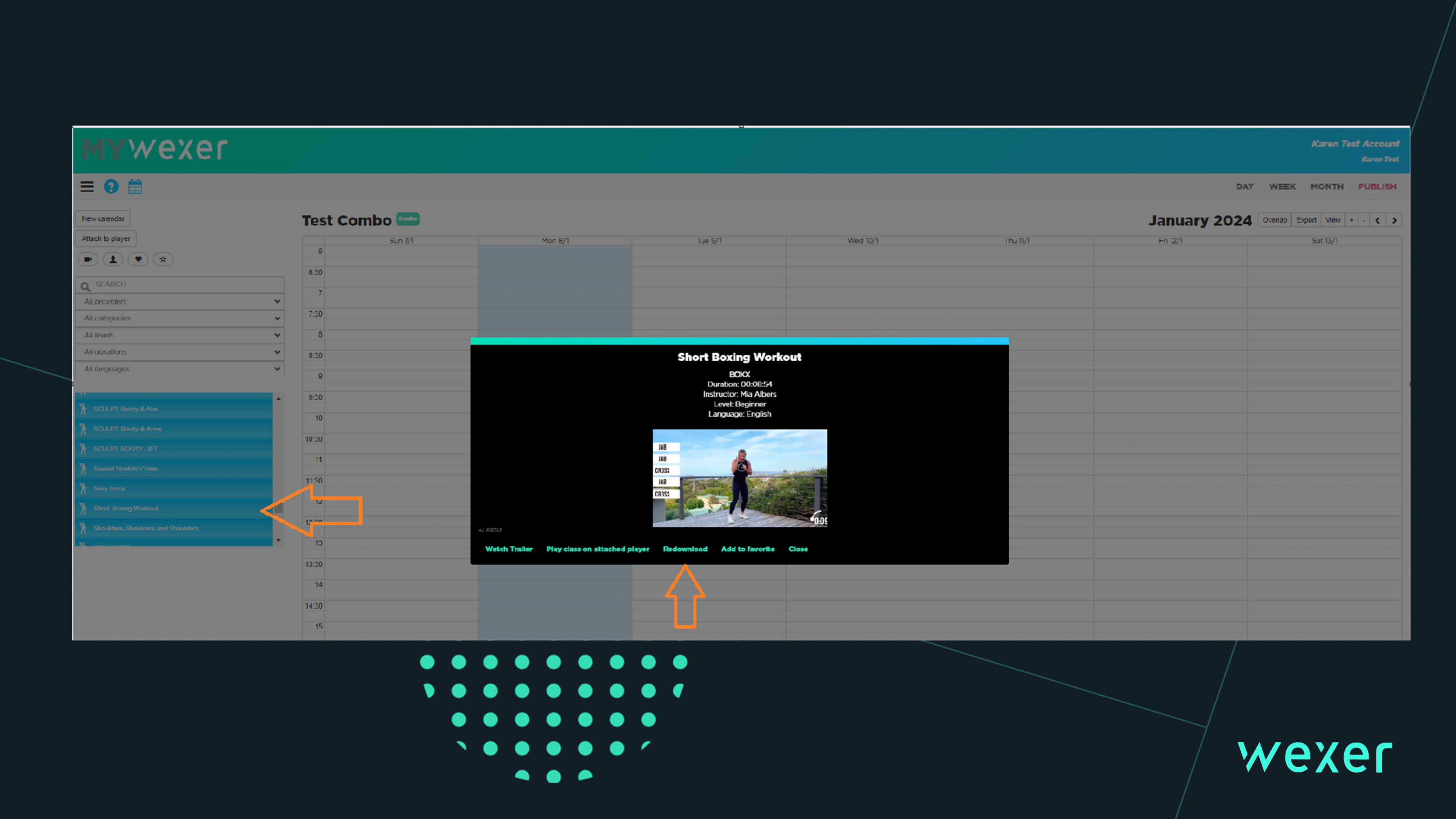Click class list scrollbar down arrow
This screenshot has height=819, width=1456.
278,541
